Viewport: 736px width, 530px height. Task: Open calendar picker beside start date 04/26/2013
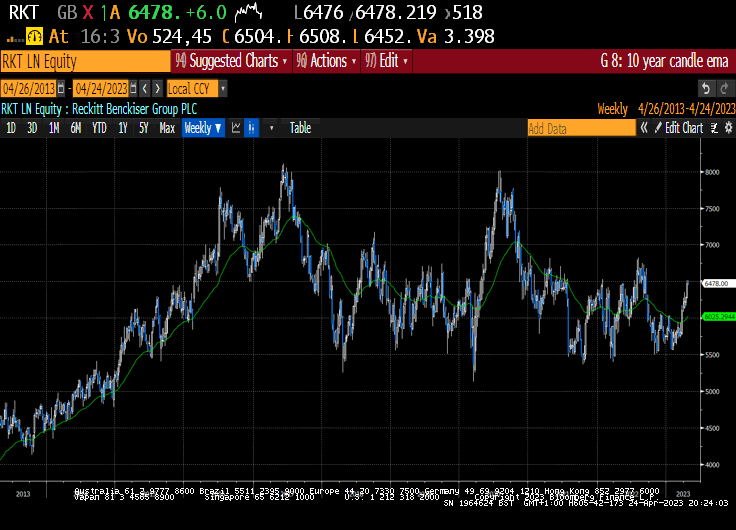[x=61, y=88]
